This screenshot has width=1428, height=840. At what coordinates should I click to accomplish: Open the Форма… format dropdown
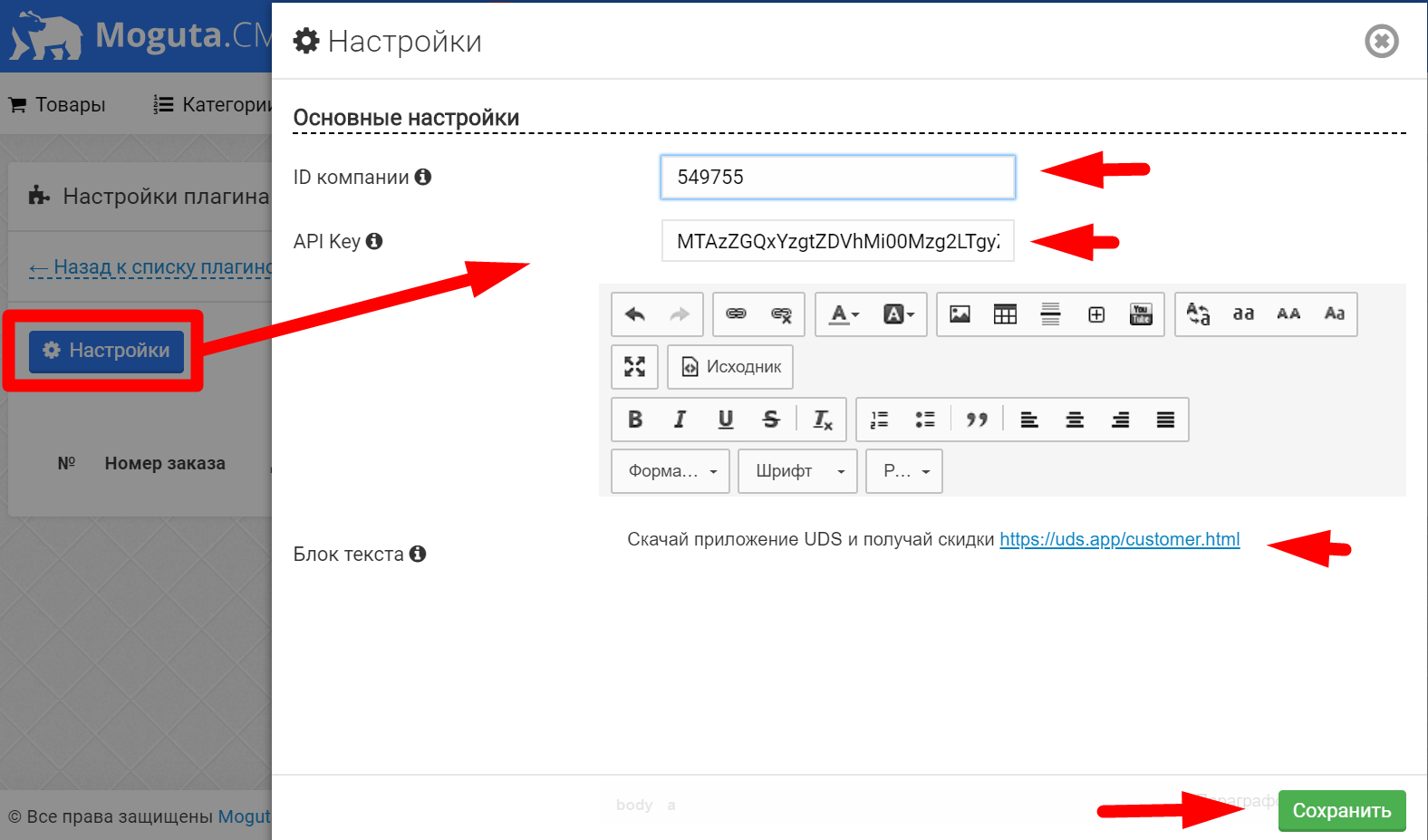[x=671, y=471]
